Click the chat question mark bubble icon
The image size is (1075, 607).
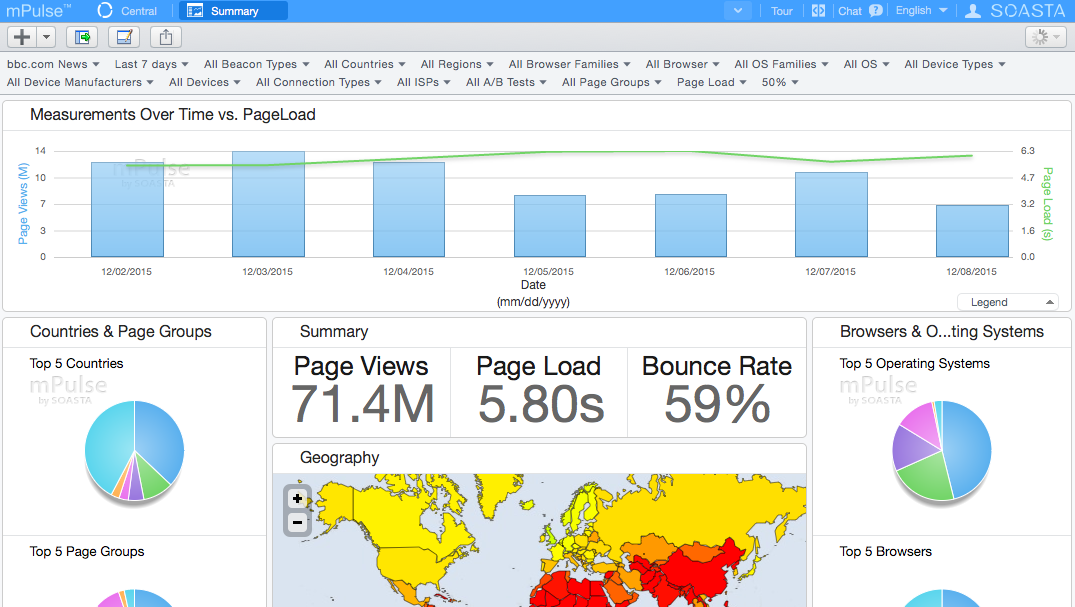point(875,10)
